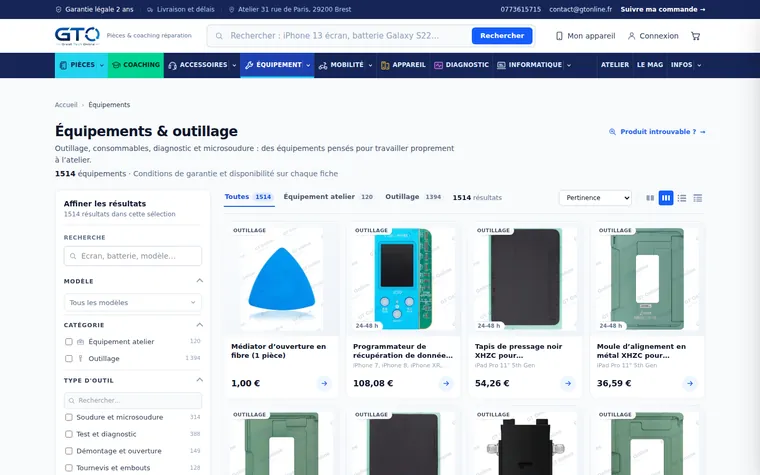
Task: Open Programmateur de récupération arrow button
Action: (446, 383)
